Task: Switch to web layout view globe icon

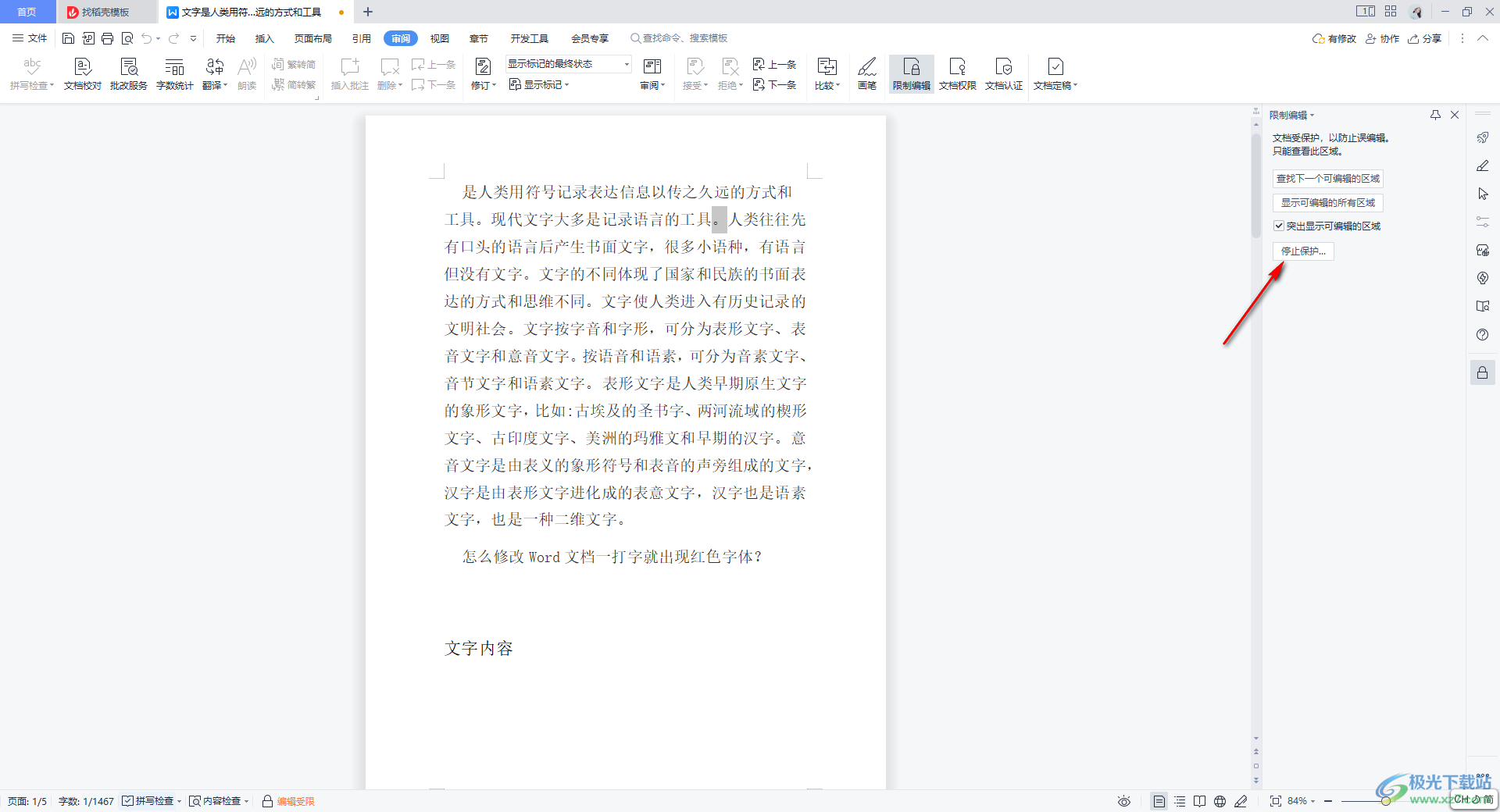Action: click(x=1220, y=801)
